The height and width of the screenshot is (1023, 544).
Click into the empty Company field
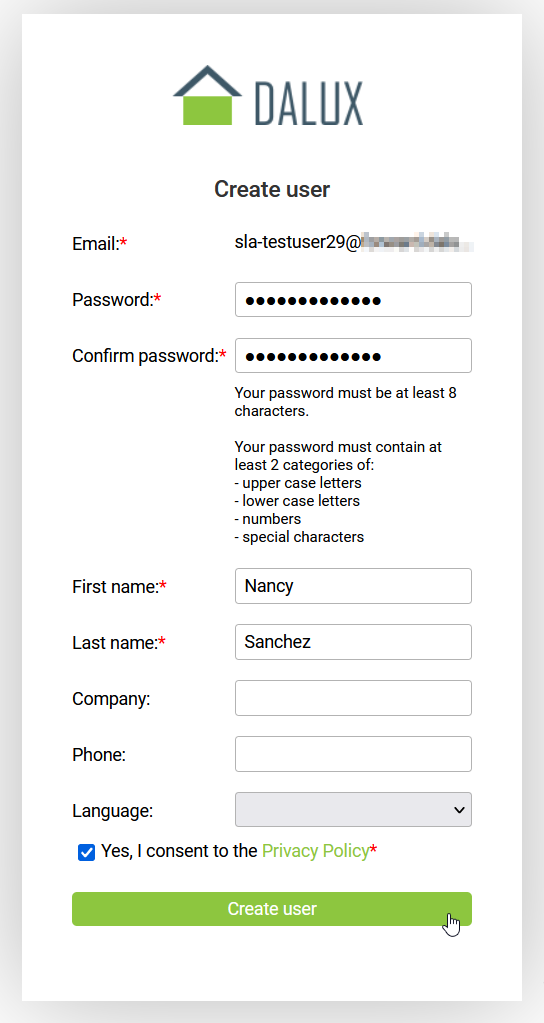(x=353, y=698)
